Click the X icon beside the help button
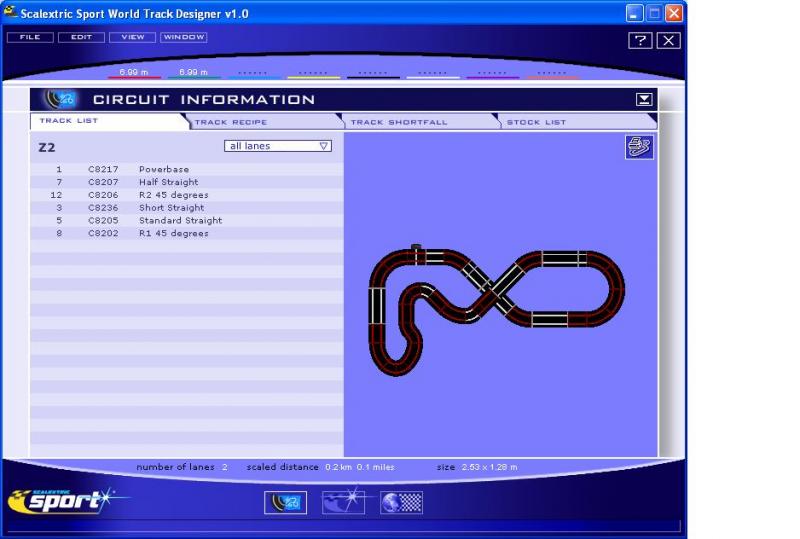Screen dimensions: 800x539 668,40
